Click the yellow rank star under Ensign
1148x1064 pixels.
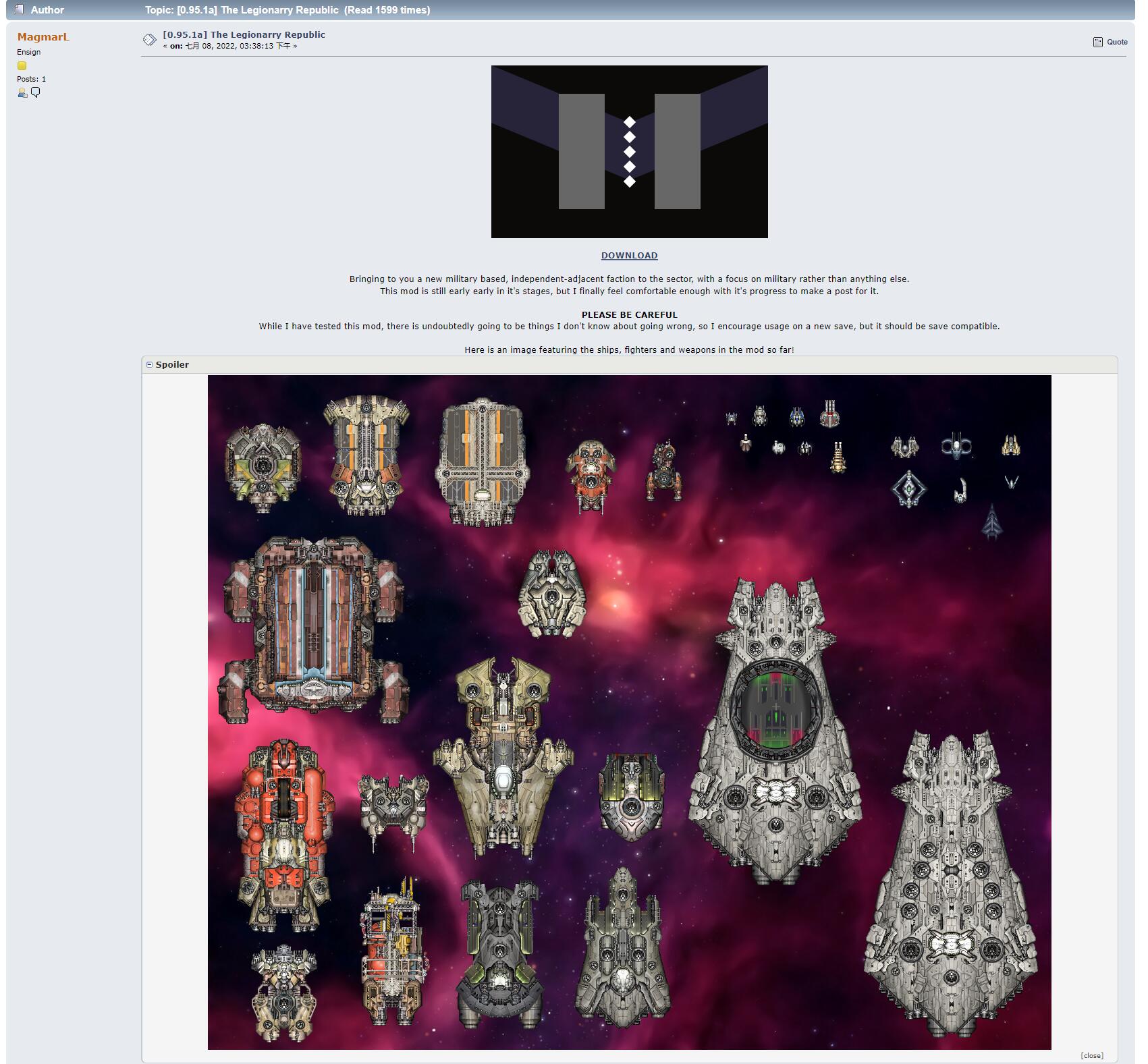pyautogui.click(x=22, y=65)
